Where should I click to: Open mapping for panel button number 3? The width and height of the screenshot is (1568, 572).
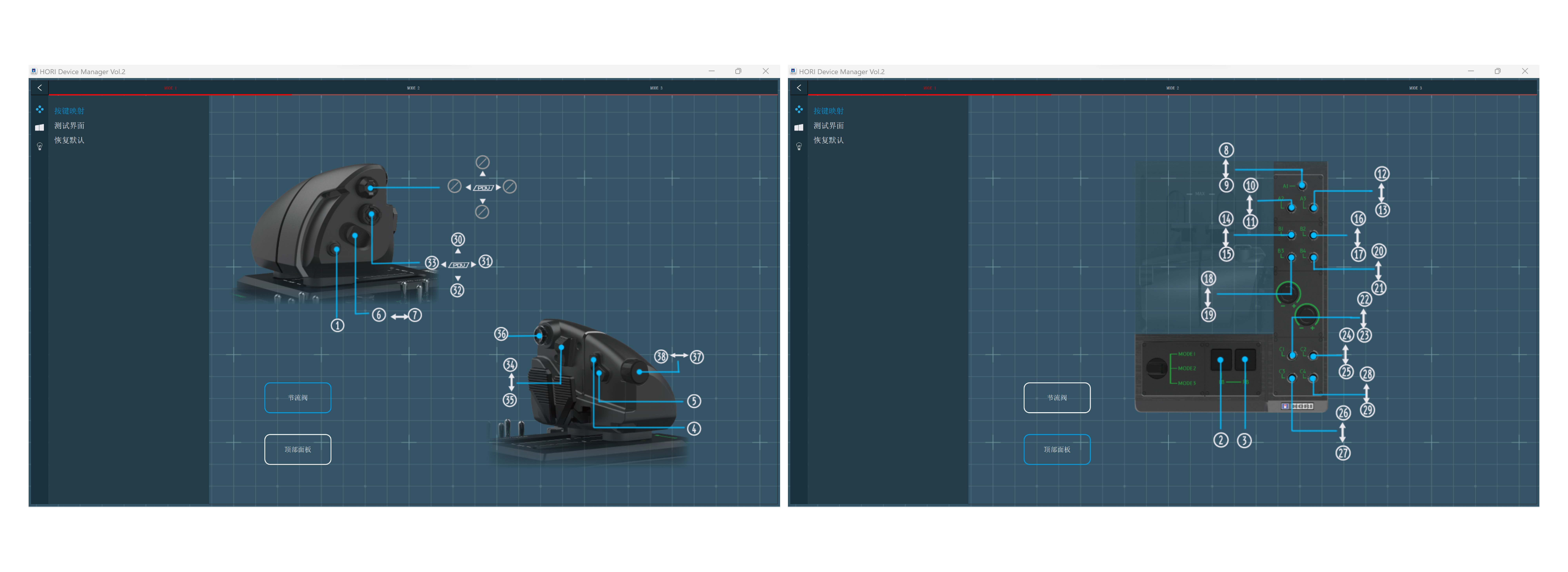1244,440
